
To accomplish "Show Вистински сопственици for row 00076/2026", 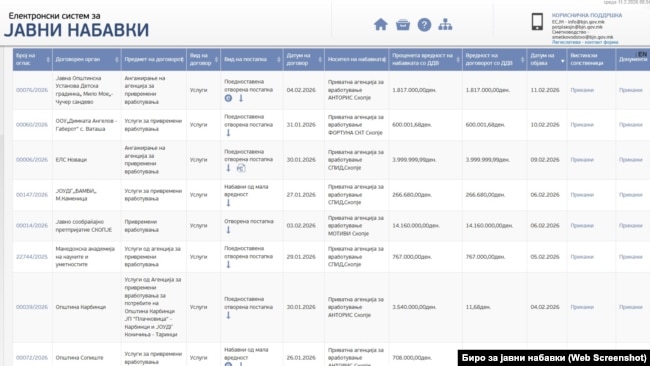I will pos(582,90).
